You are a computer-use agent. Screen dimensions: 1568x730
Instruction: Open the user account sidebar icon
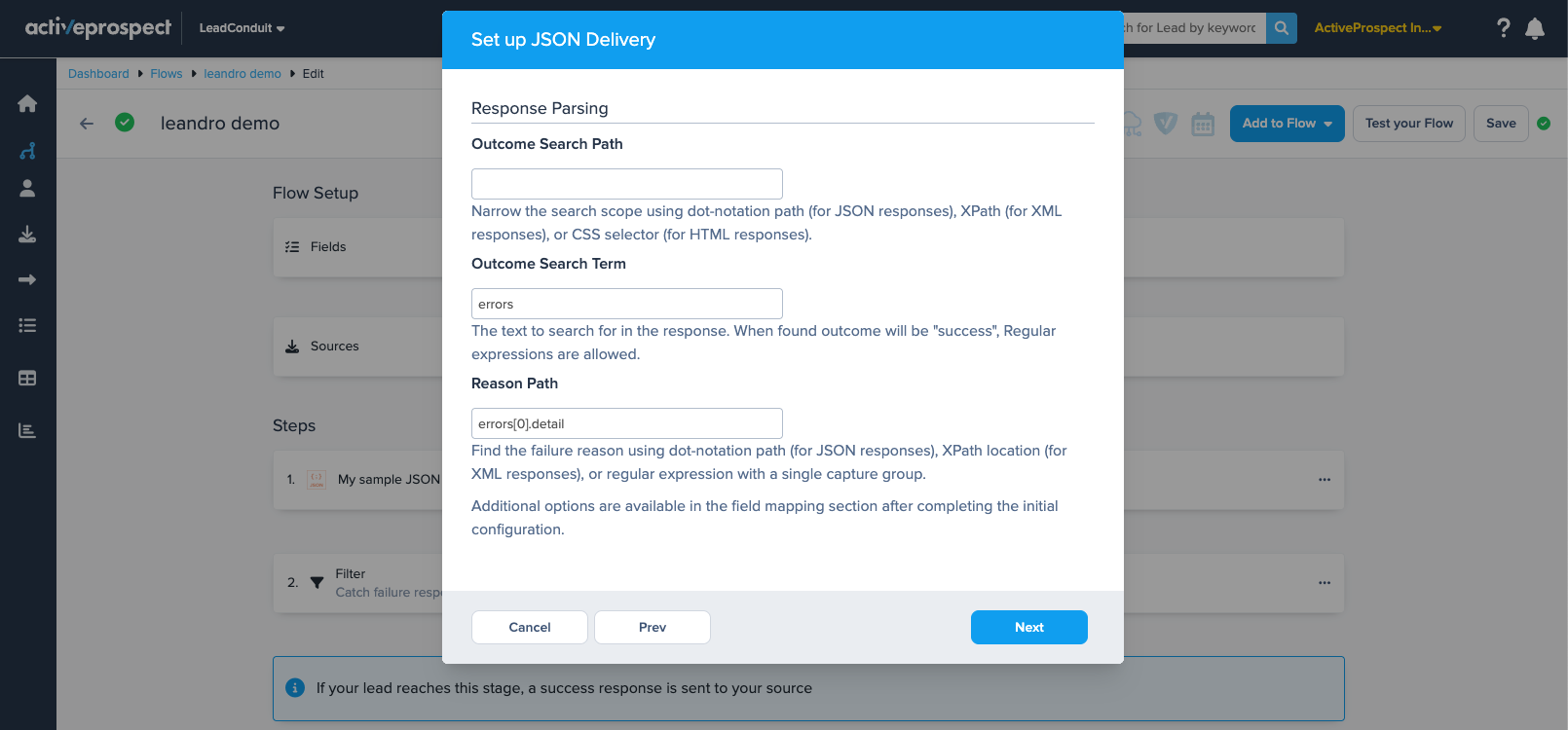tap(27, 189)
